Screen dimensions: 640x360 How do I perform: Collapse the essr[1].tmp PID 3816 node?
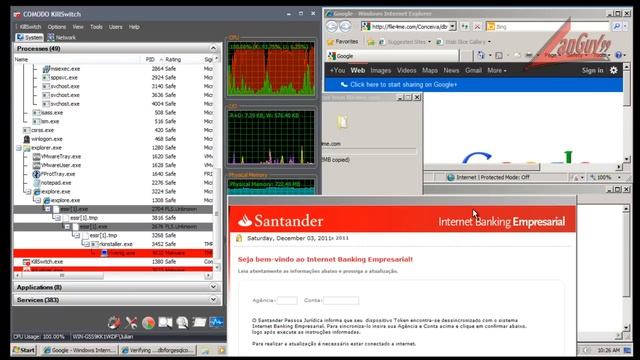coord(58,218)
